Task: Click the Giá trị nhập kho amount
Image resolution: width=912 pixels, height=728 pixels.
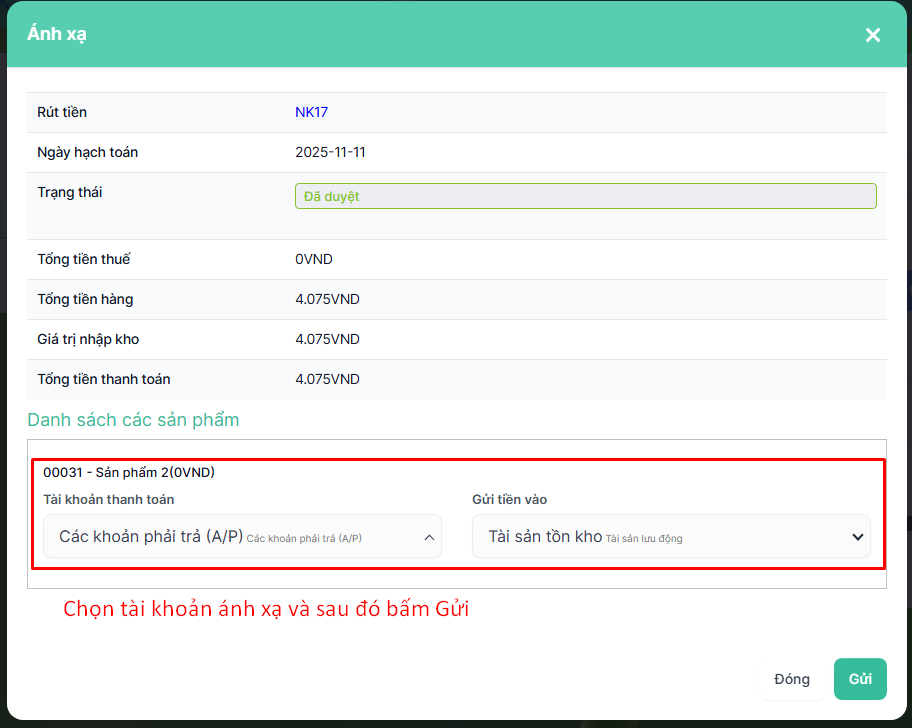Action: point(327,339)
